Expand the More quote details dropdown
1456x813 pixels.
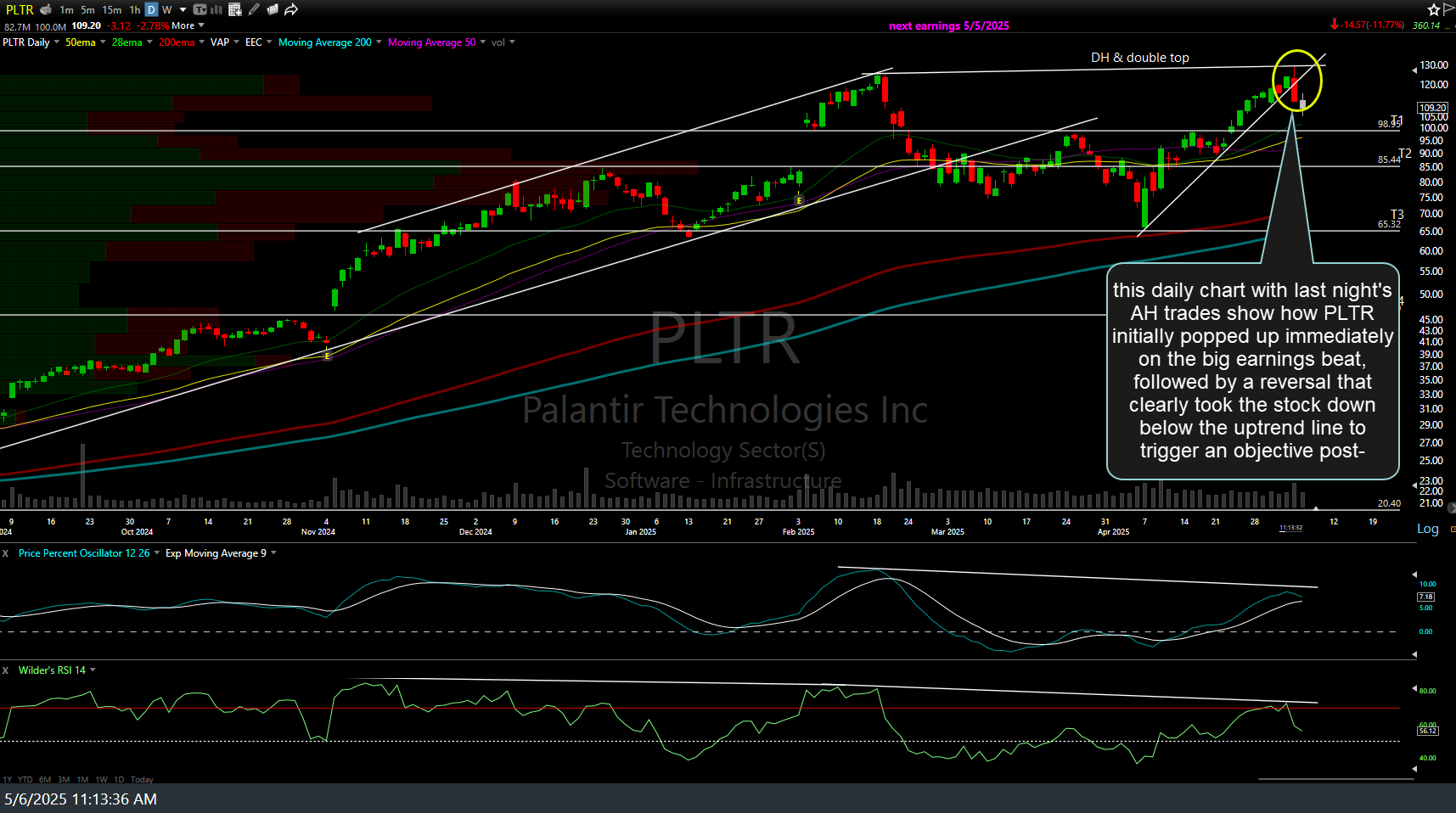point(188,25)
